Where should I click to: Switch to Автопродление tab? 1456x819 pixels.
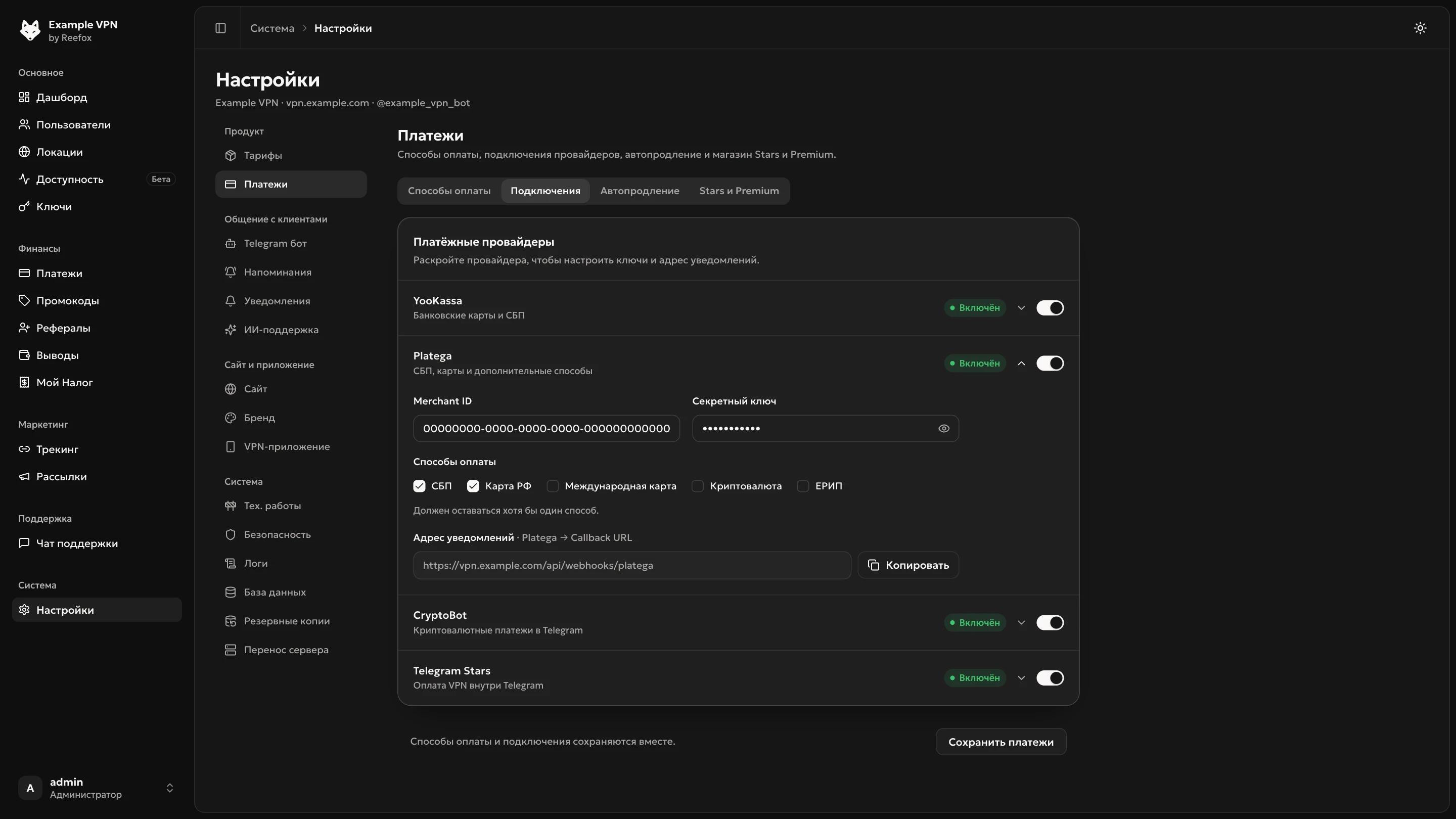(639, 191)
